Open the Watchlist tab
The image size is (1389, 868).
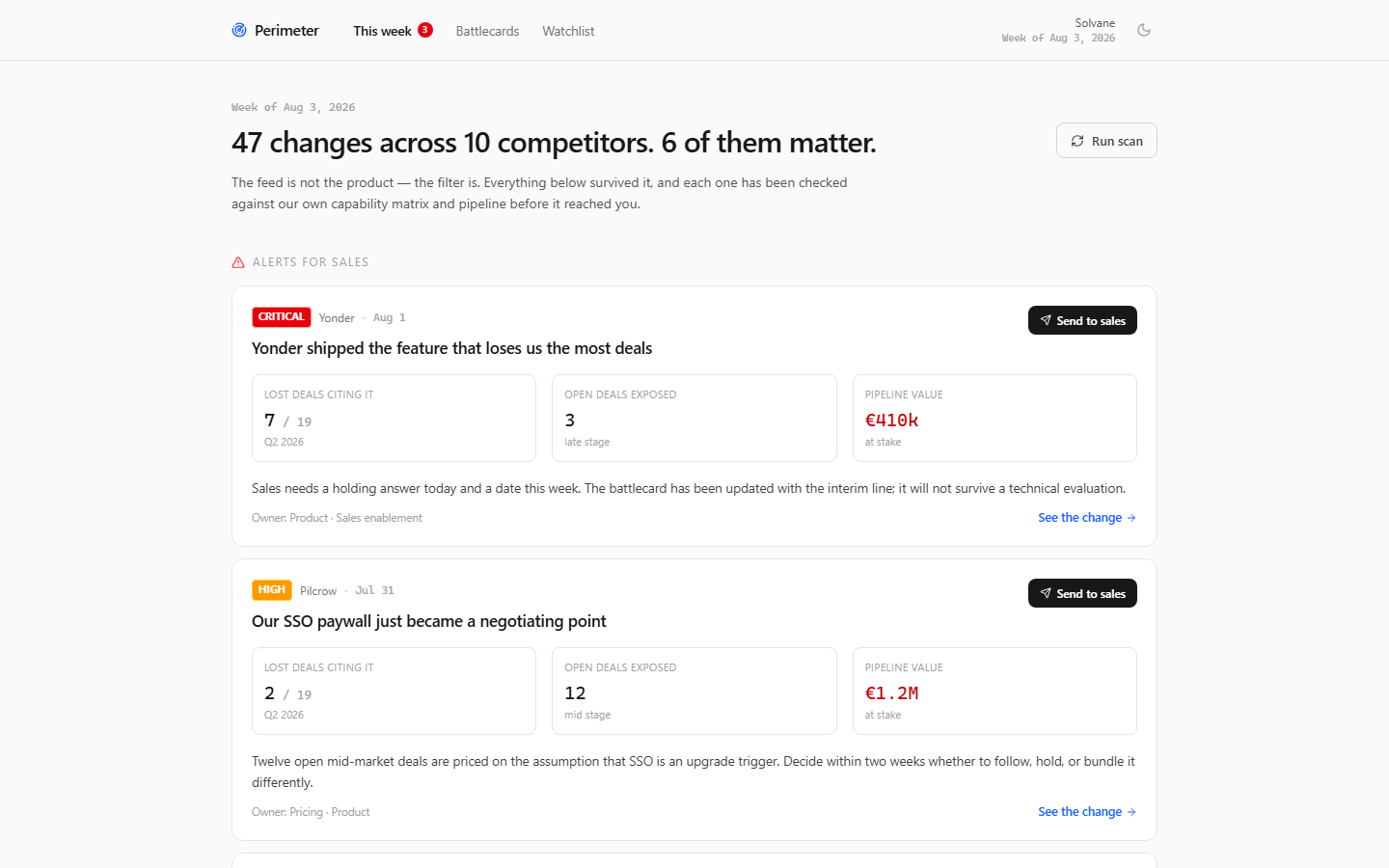pos(568,31)
